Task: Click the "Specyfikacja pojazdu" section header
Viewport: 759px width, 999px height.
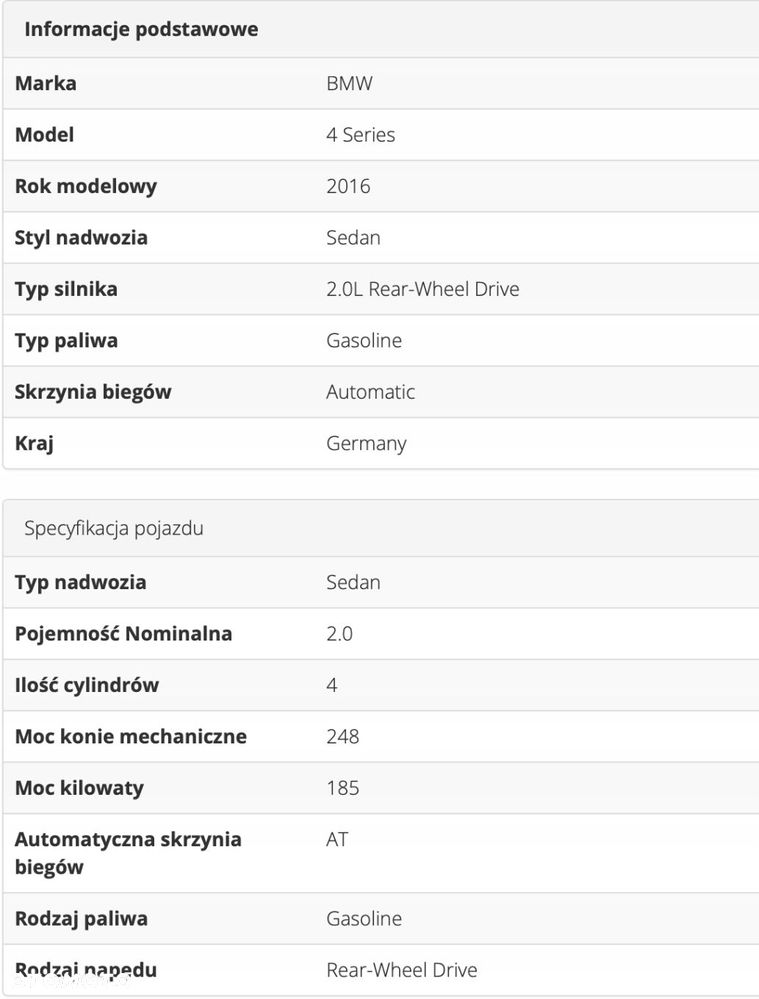Action: 114,528
